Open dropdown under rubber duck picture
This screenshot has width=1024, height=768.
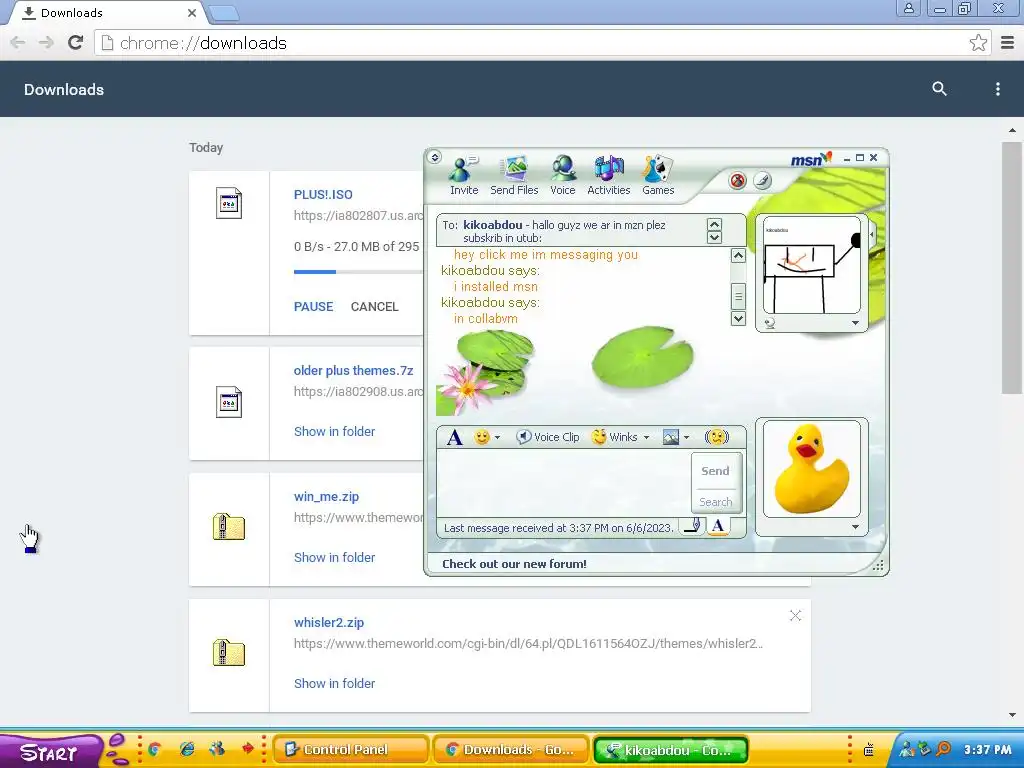(855, 527)
